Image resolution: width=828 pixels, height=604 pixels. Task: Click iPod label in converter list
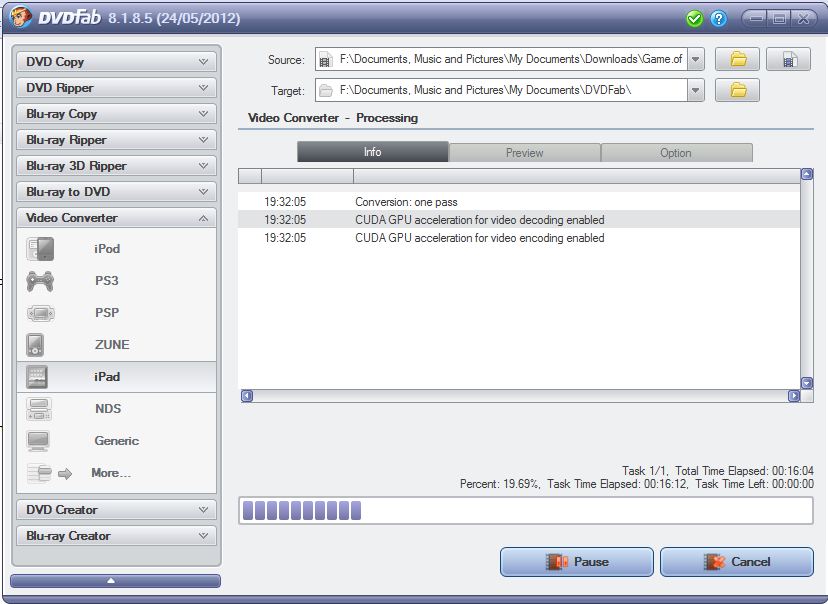(x=107, y=249)
